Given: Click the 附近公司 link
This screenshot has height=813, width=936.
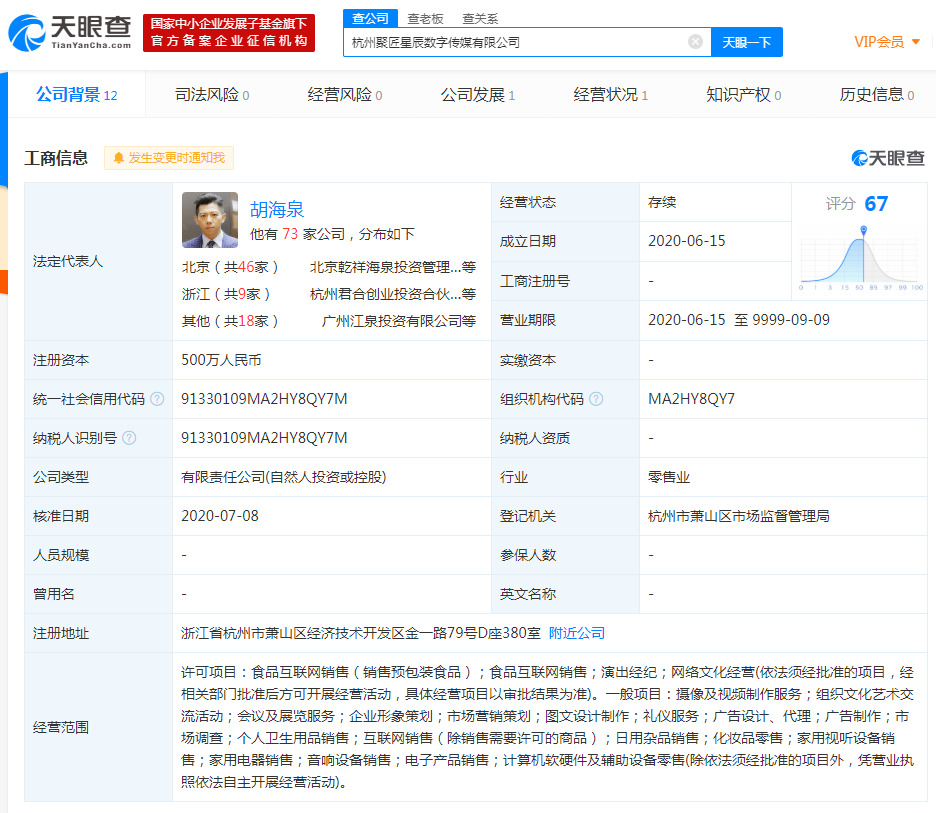Looking at the screenshot, I should tap(577, 633).
